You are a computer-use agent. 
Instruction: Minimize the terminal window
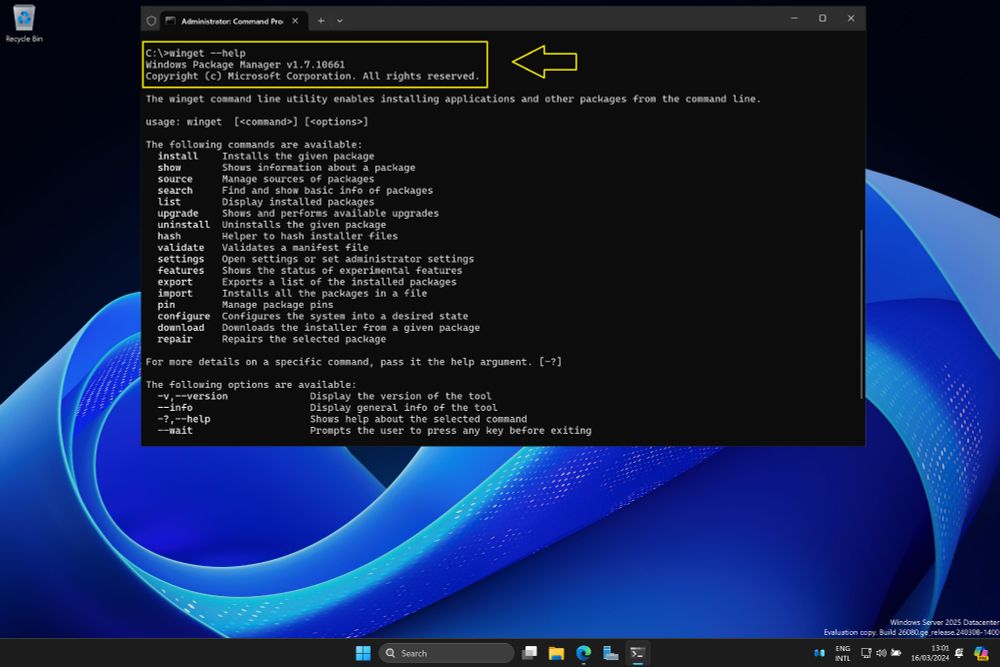pyautogui.click(x=794, y=18)
